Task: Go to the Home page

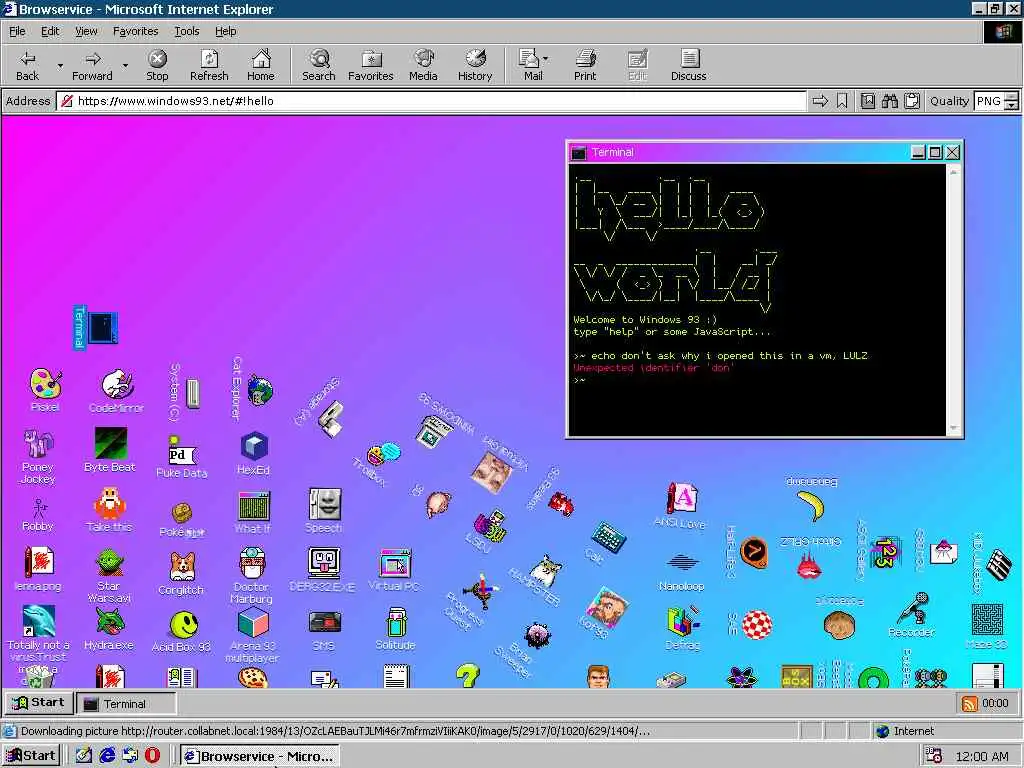Action: 261,65
